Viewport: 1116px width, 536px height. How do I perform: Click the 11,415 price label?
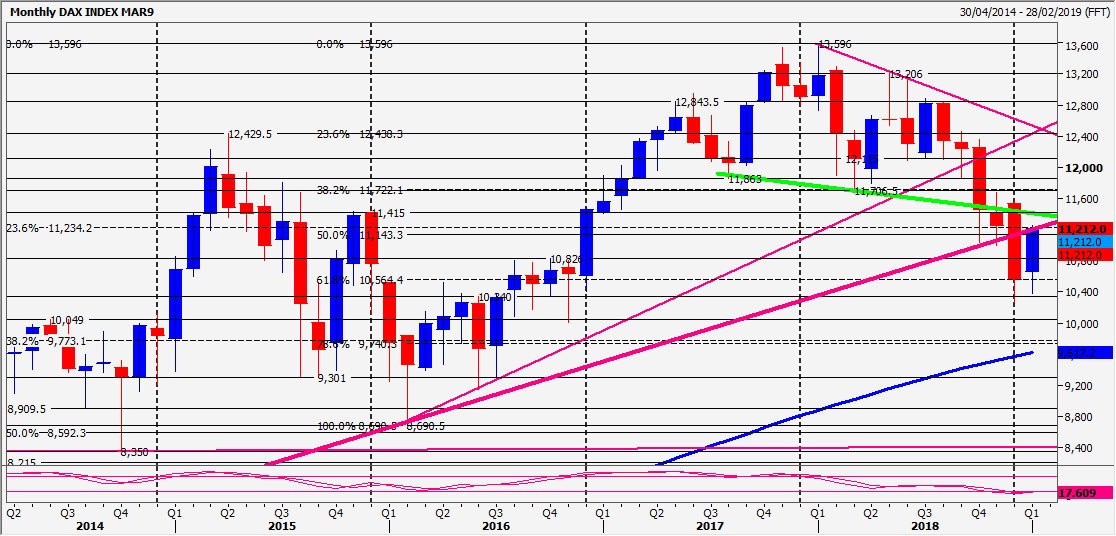[387, 213]
